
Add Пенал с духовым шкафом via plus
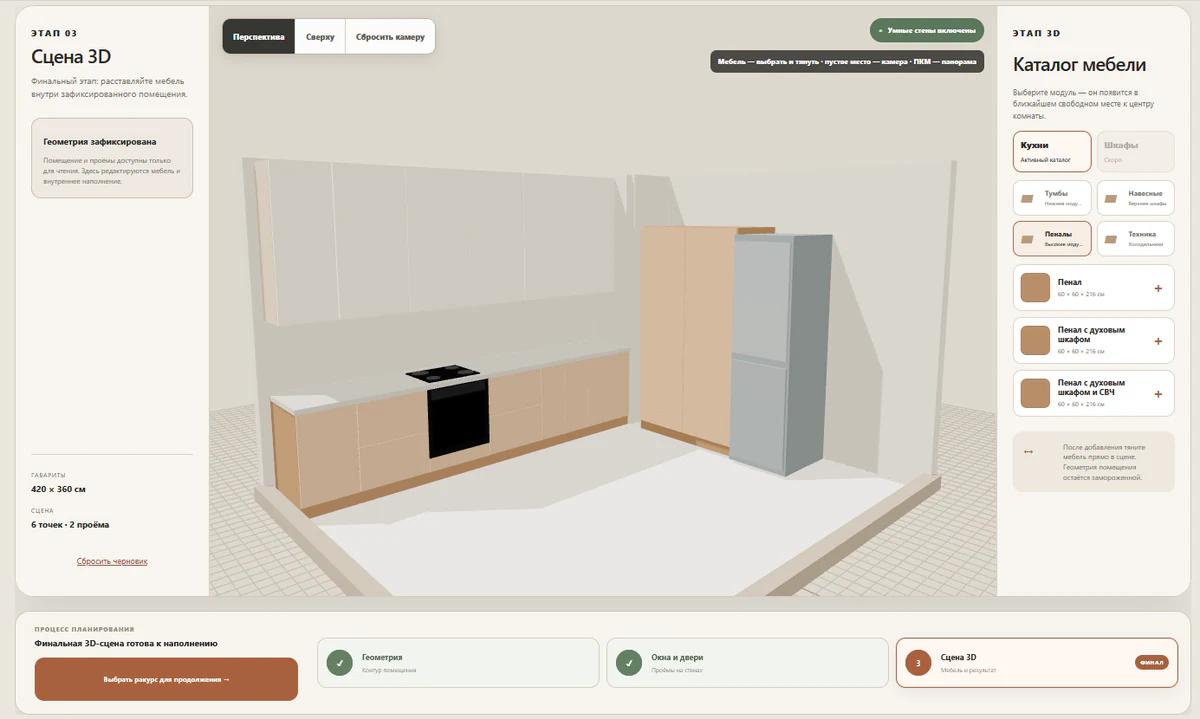tap(1158, 341)
